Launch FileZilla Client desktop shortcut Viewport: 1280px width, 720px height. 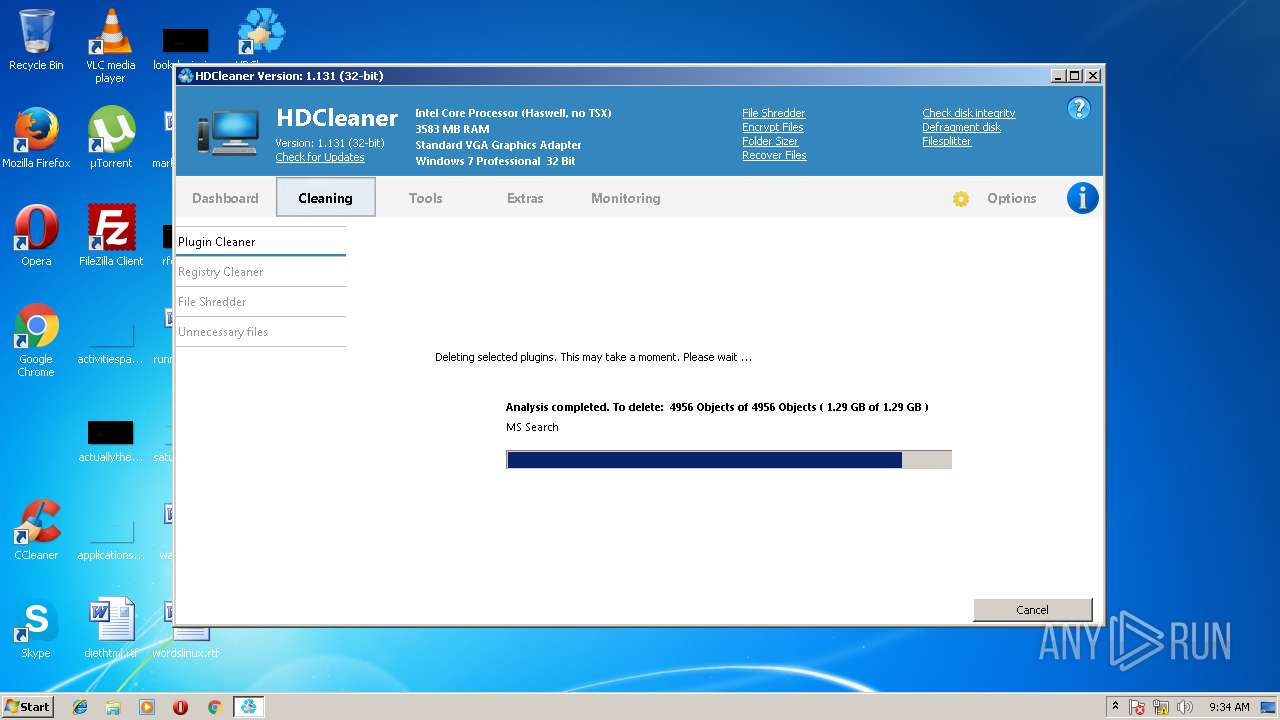[110, 236]
